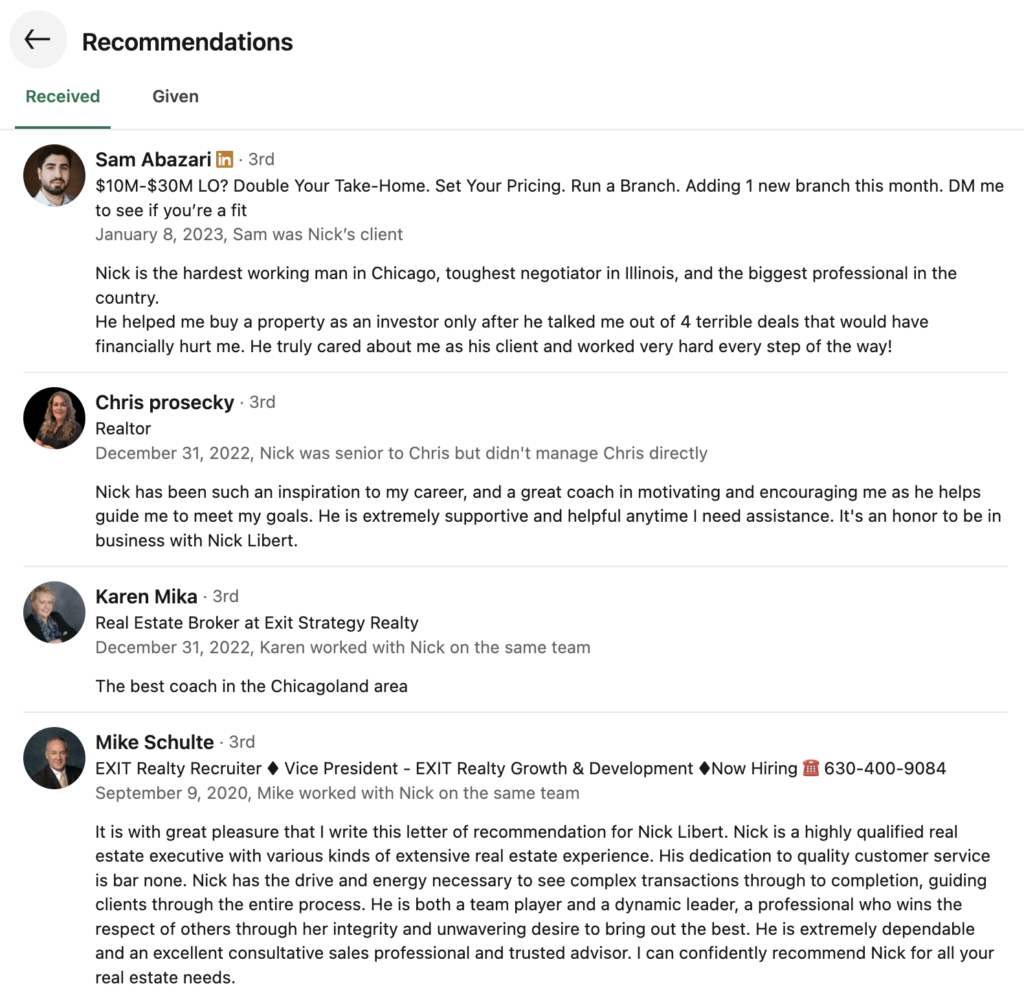Click "The best coach in the Chicagoland area" text
Viewport: 1024px width, 997px height.
point(251,687)
